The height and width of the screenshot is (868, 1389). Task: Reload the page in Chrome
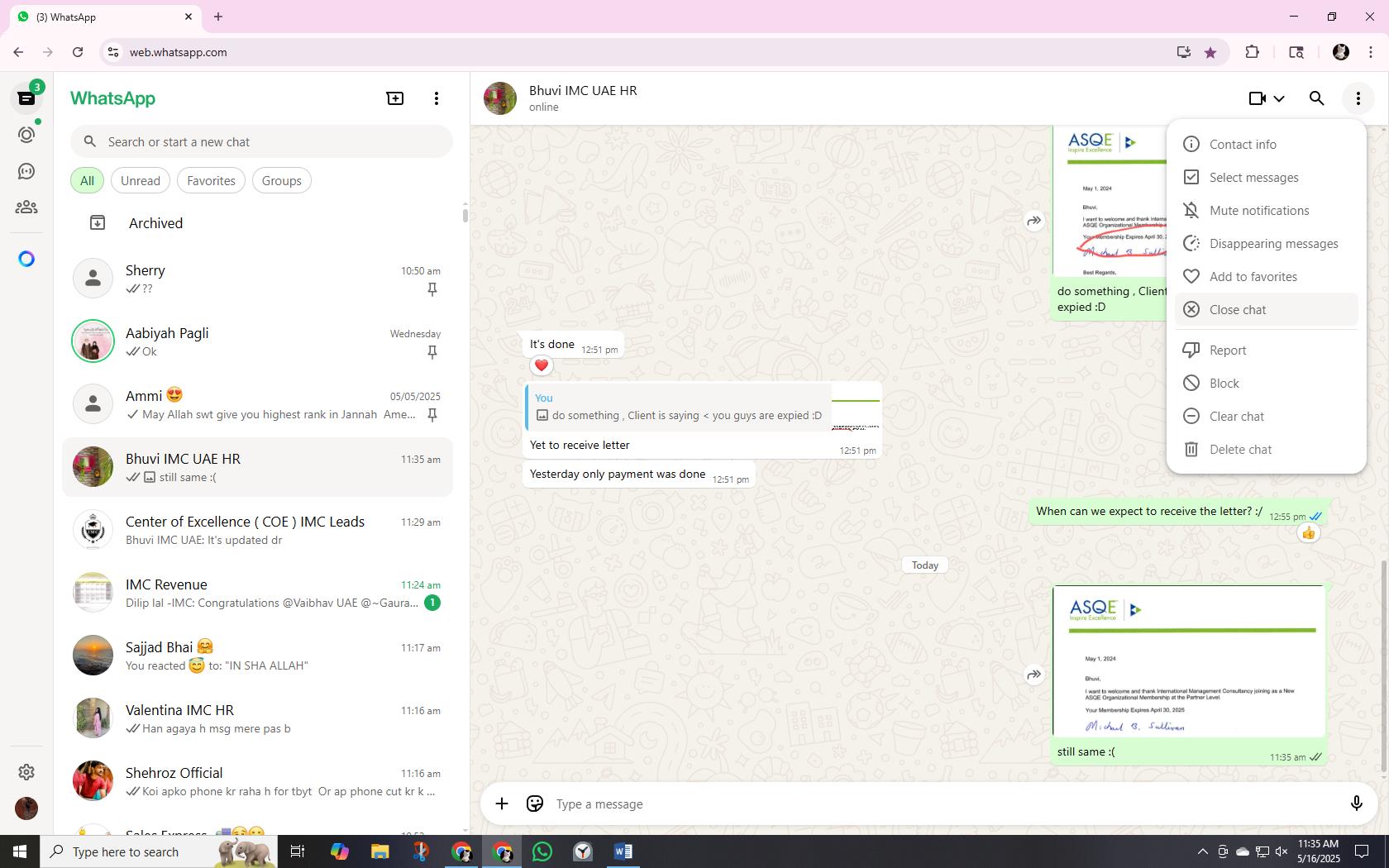click(78, 52)
